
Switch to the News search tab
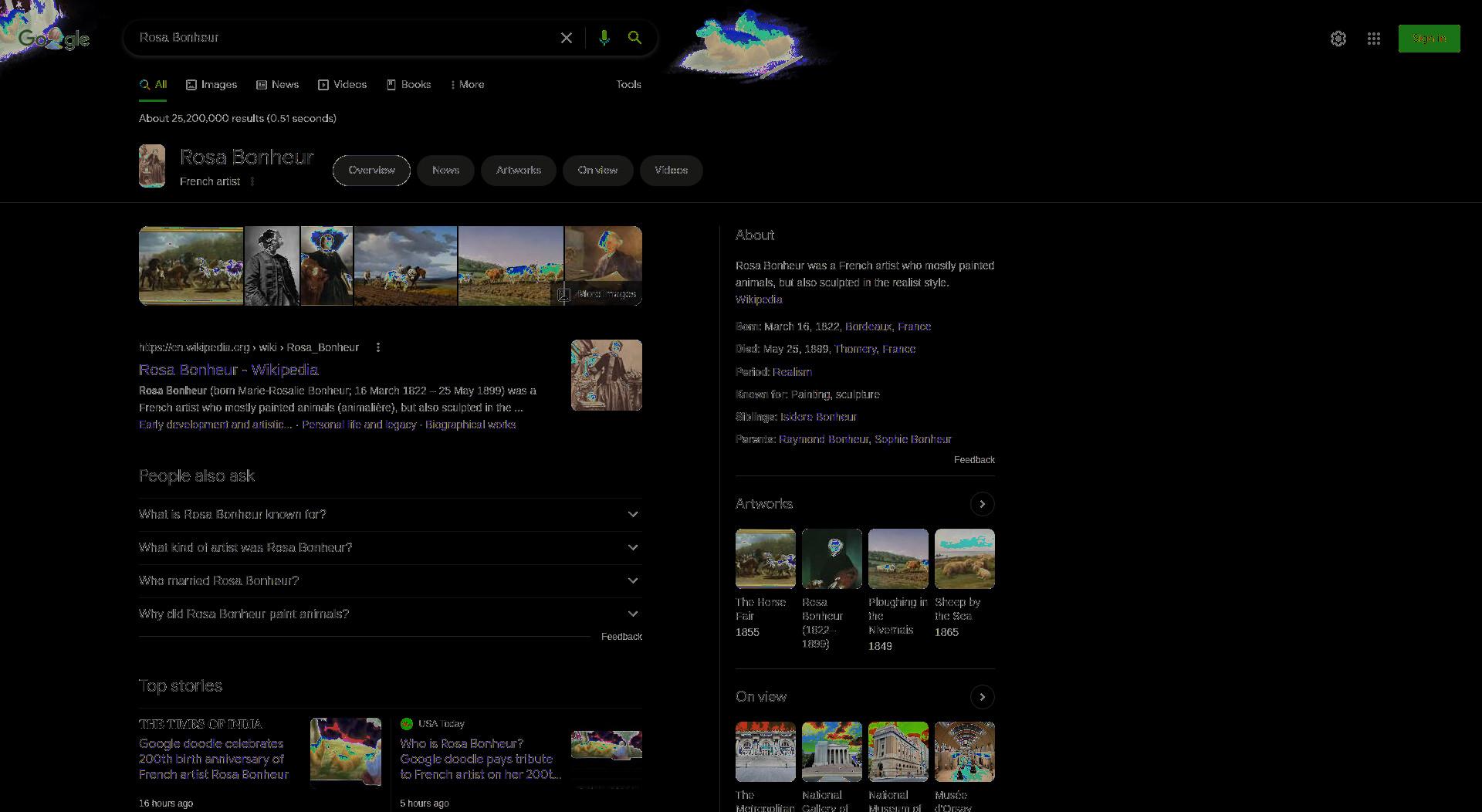pyautogui.click(x=277, y=85)
